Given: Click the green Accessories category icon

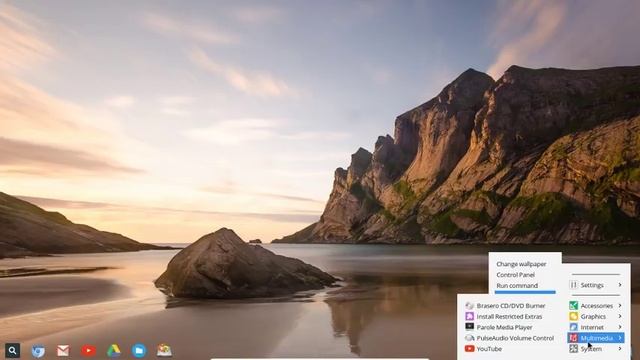Looking at the screenshot, I should tap(574, 305).
